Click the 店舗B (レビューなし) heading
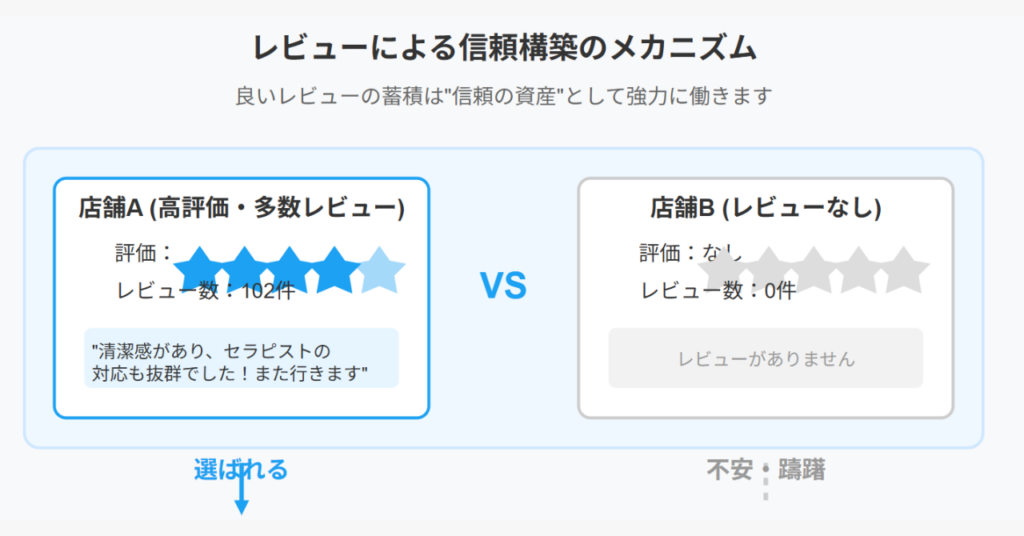The width and height of the screenshot is (1024, 536). click(x=766, y=208)
